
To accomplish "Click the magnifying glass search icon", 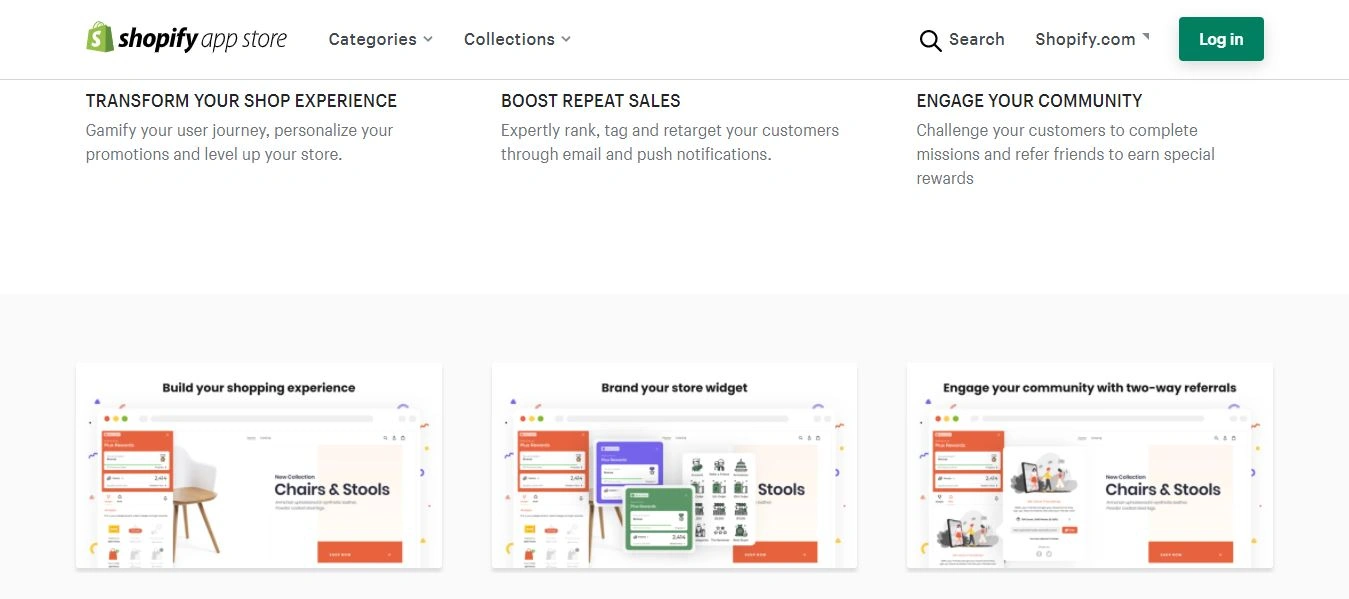I will pos(930,40).
